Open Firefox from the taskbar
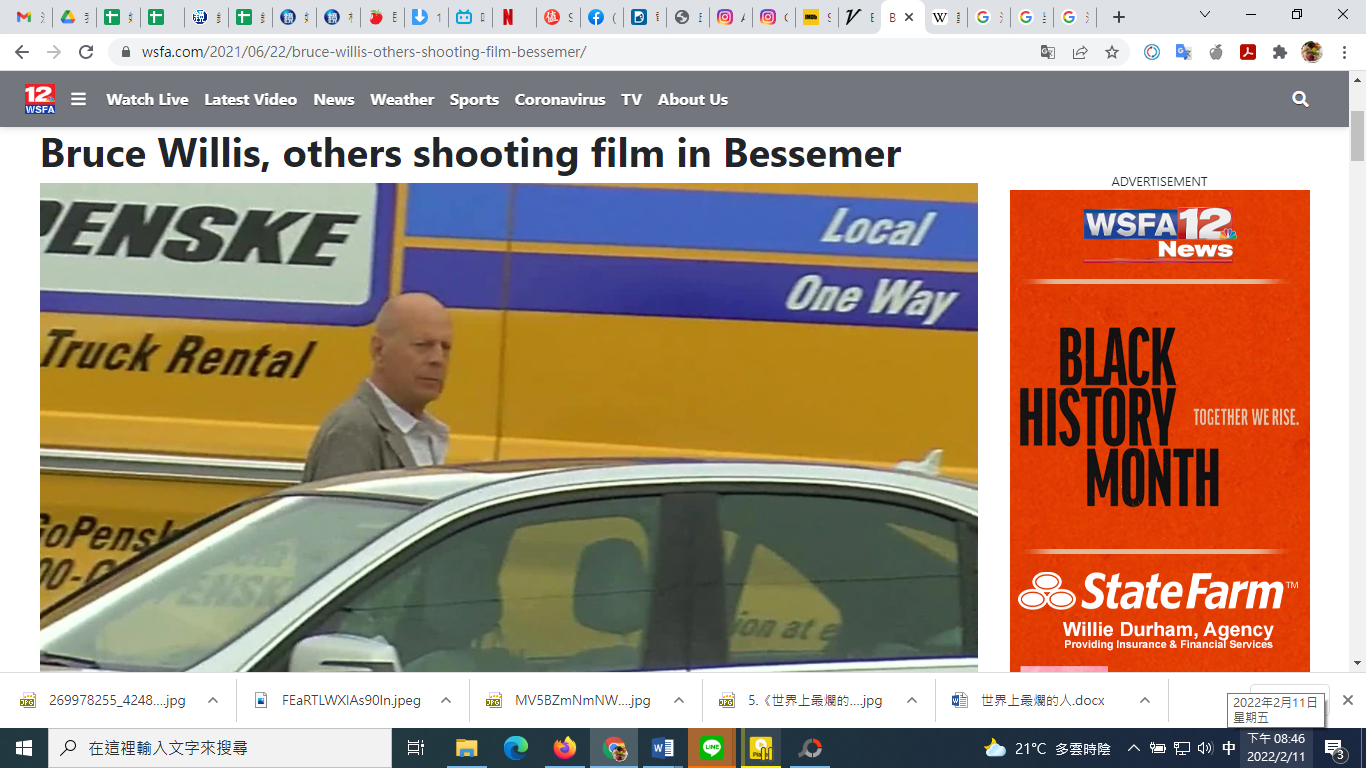 pyautogui.click(x=565, y=748)
